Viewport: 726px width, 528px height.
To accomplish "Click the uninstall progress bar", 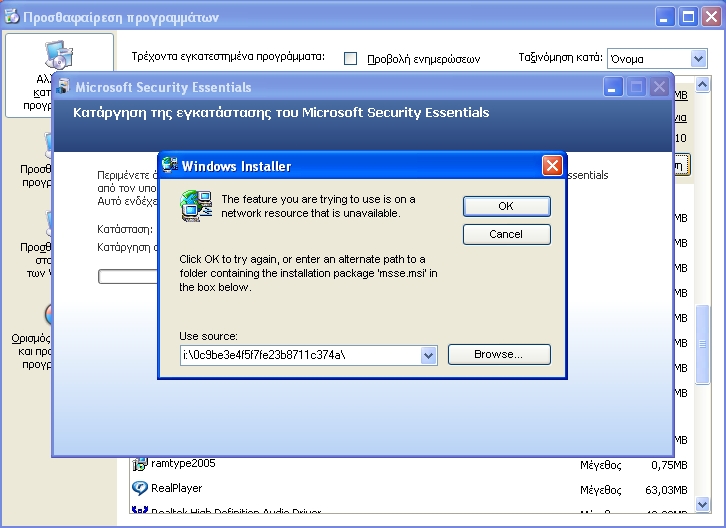I will [128, 277].
